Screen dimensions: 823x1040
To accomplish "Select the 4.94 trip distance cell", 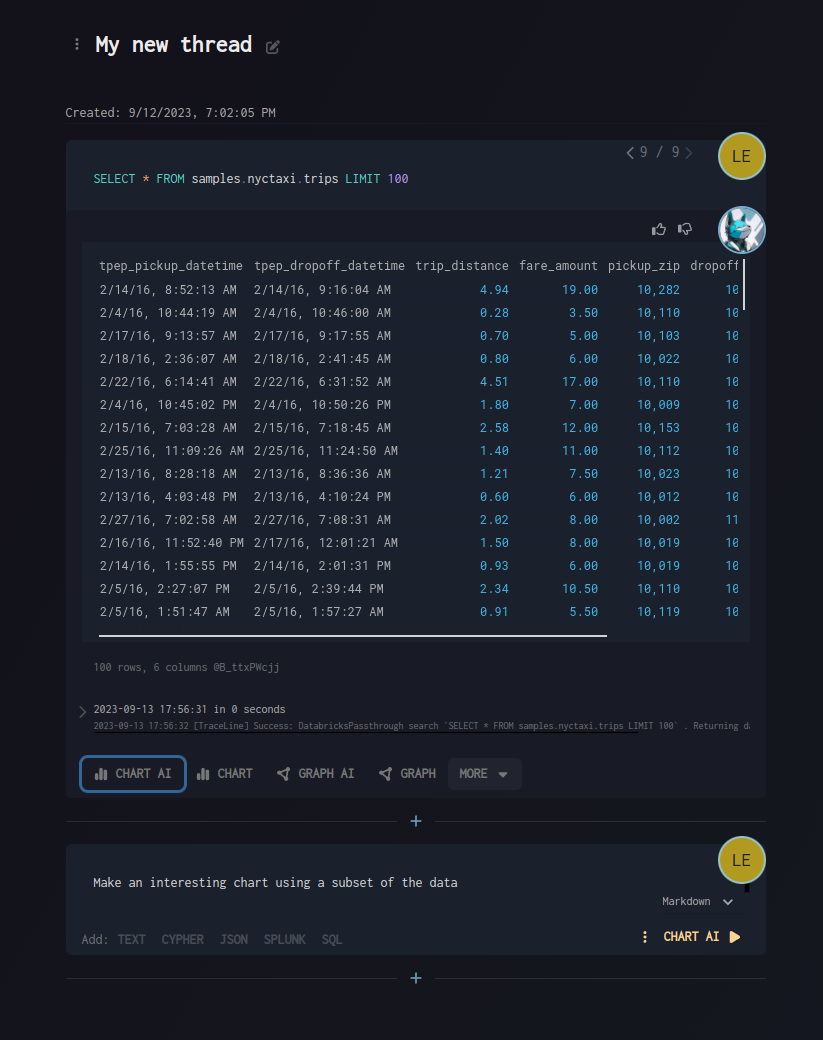I will point(494,290).
